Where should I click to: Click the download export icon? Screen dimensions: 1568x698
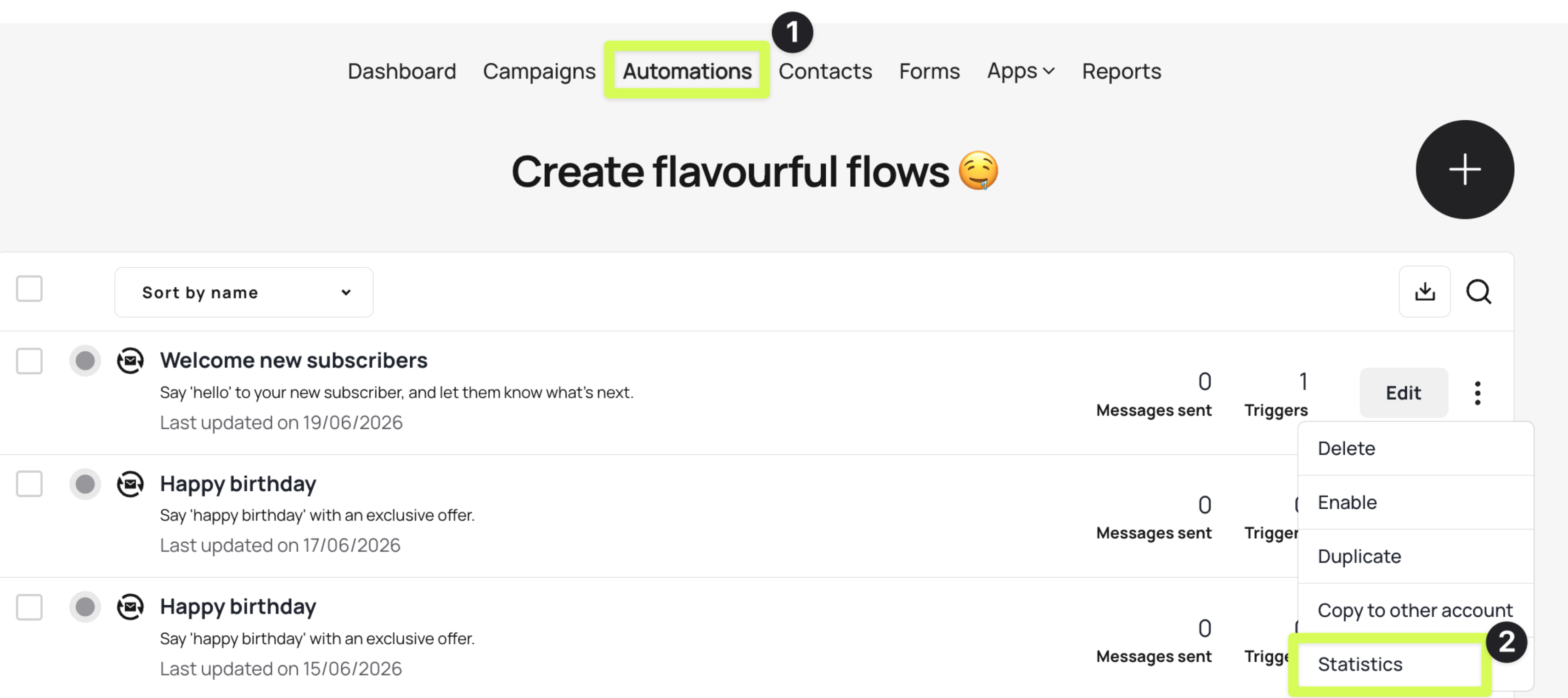(1424, 292)
